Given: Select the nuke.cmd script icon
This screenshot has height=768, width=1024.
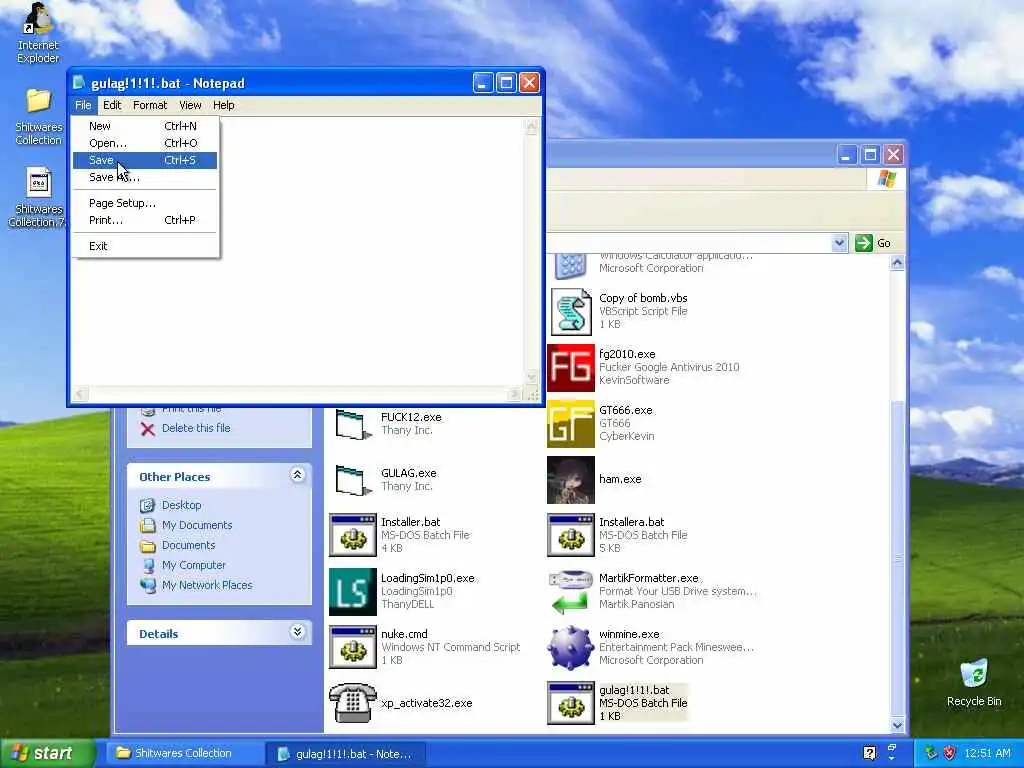Looking at the screenshot, I should pyautogui.click(x=353, y=647).
